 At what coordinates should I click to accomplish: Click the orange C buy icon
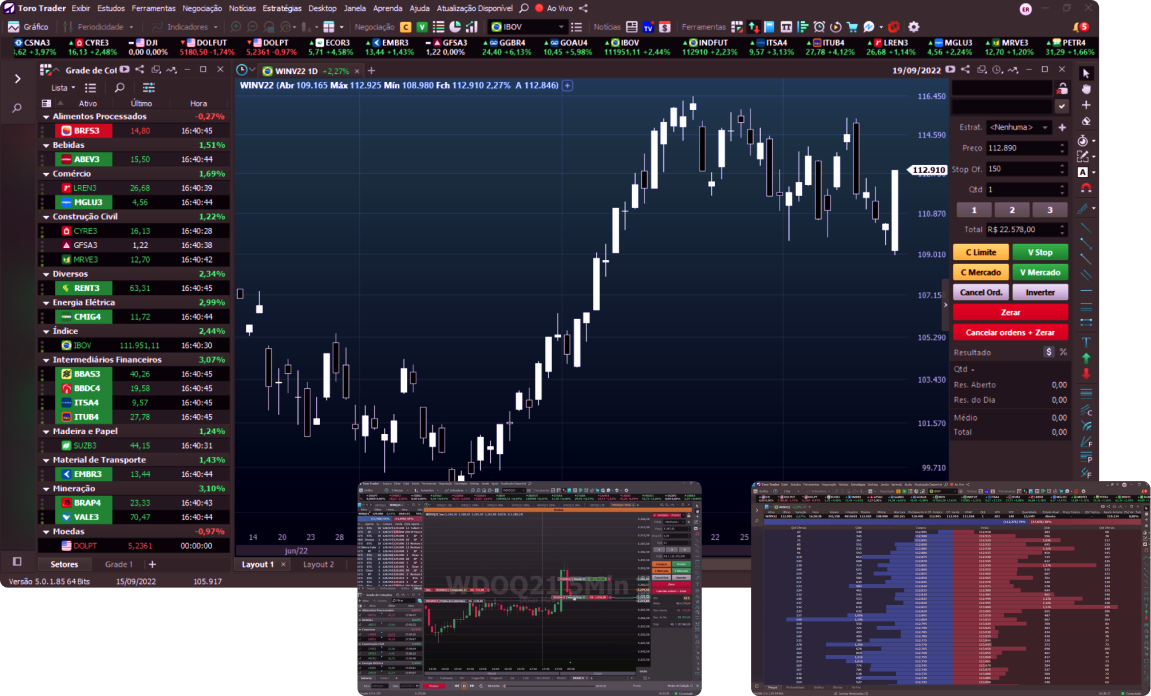(405, 26)
